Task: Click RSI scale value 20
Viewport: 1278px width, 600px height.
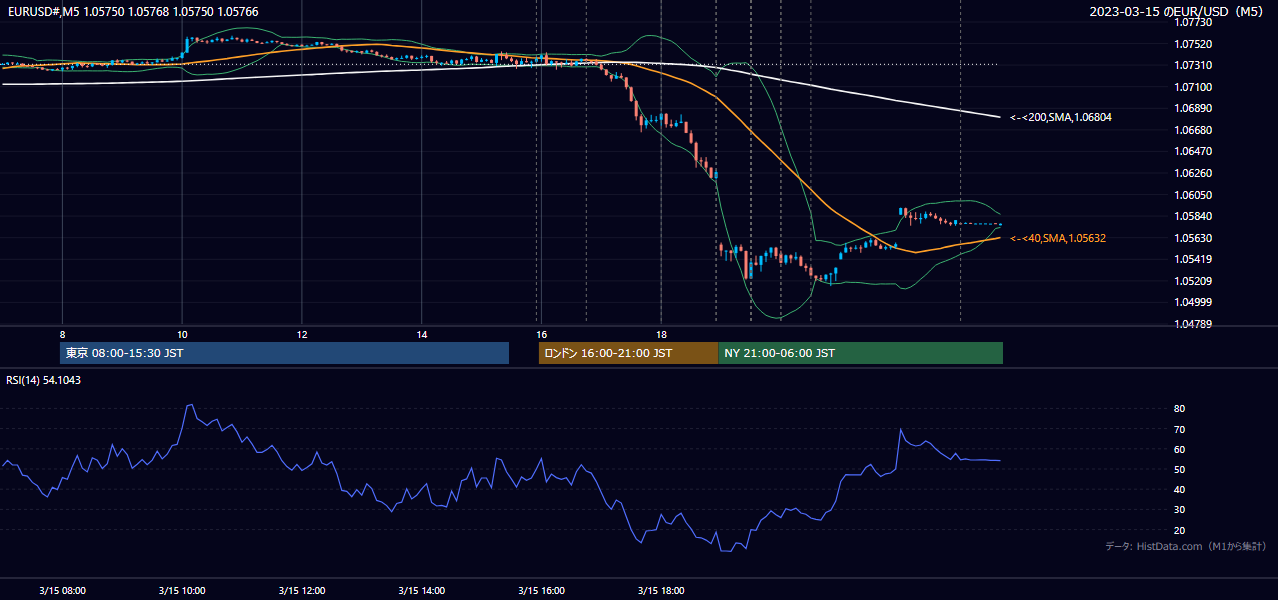Action: pos(1180,530)
